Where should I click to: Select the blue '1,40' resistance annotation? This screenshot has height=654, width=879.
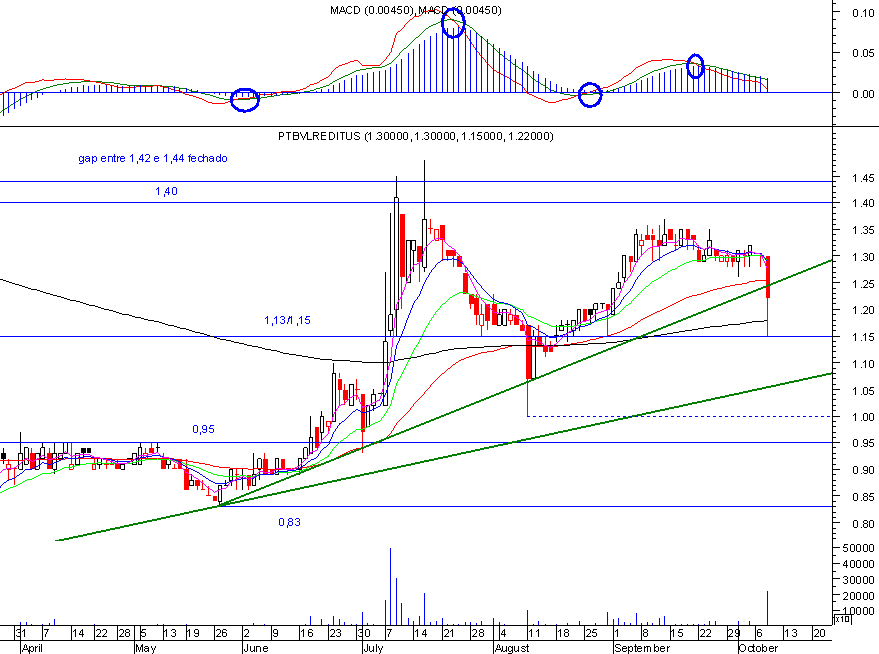tap(166, 191)
